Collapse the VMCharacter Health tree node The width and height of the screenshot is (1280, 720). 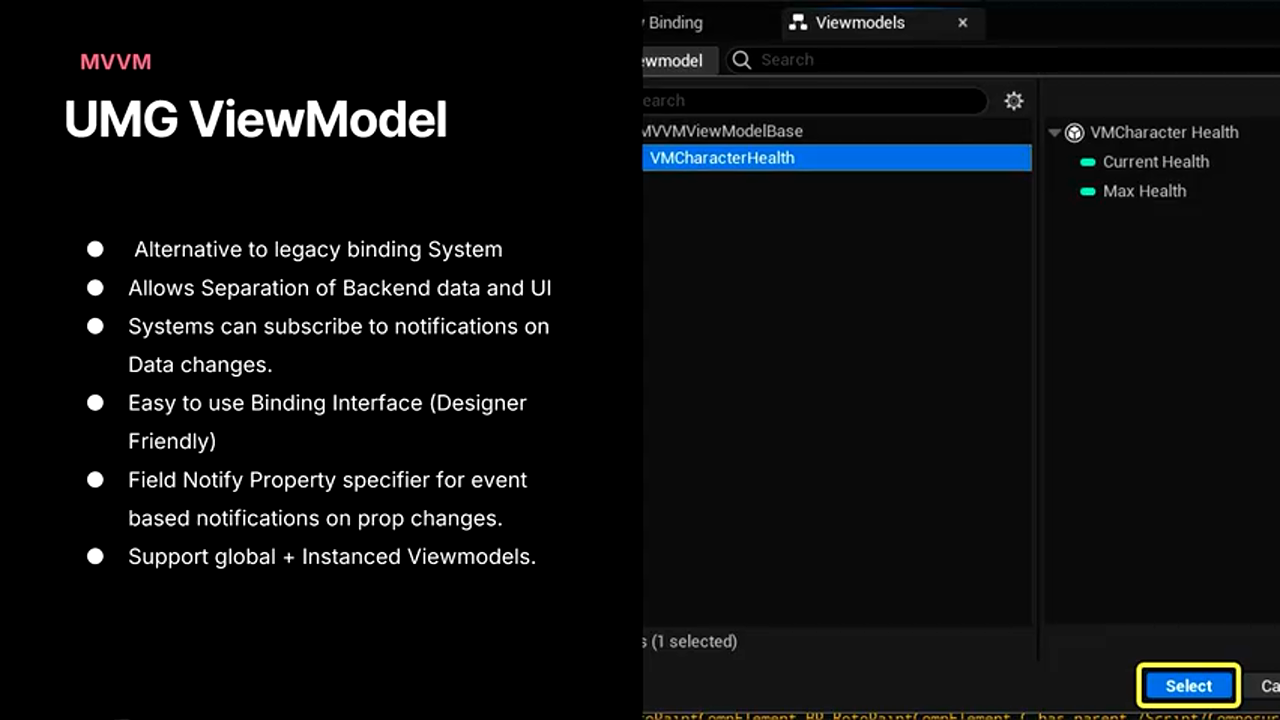coord(1054,133)
